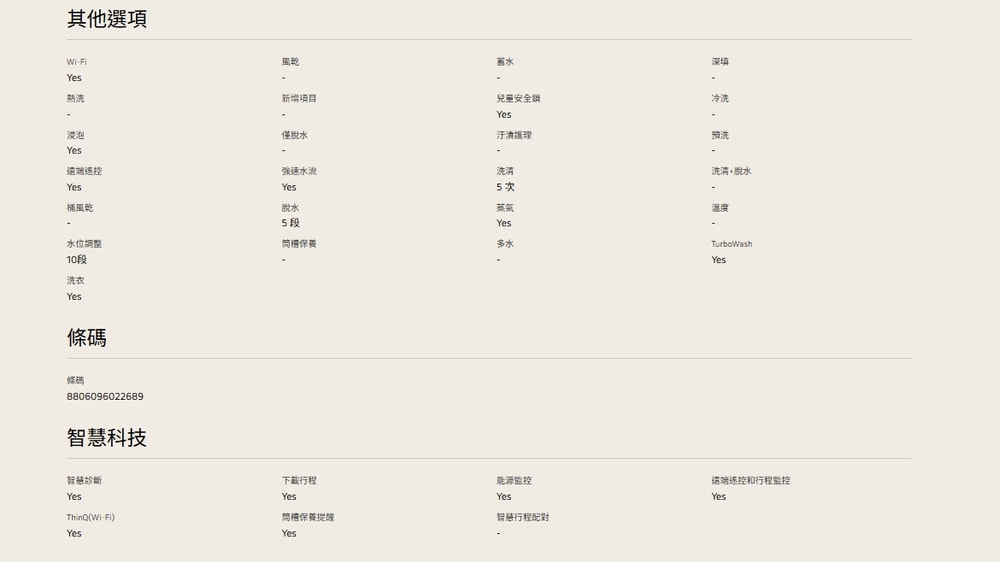Select the TurboWash specification label
This screenshot has height=562, width=1000.
click(731, 244)
